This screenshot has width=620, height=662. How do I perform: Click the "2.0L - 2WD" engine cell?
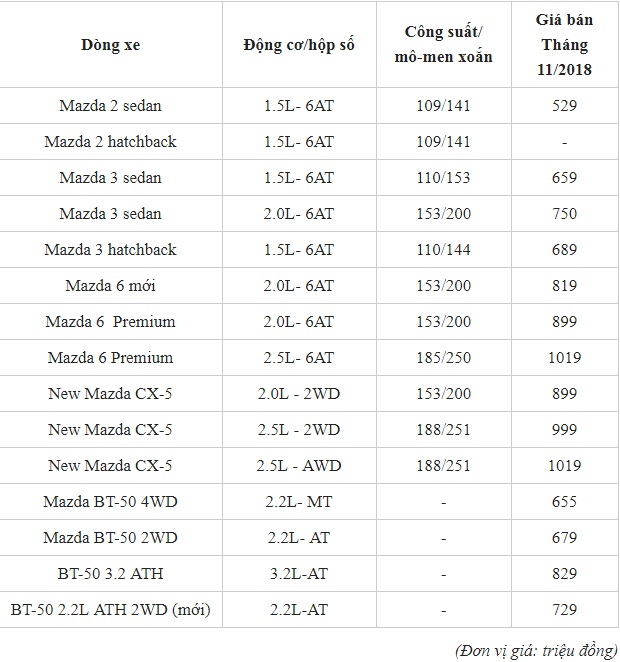298,393
